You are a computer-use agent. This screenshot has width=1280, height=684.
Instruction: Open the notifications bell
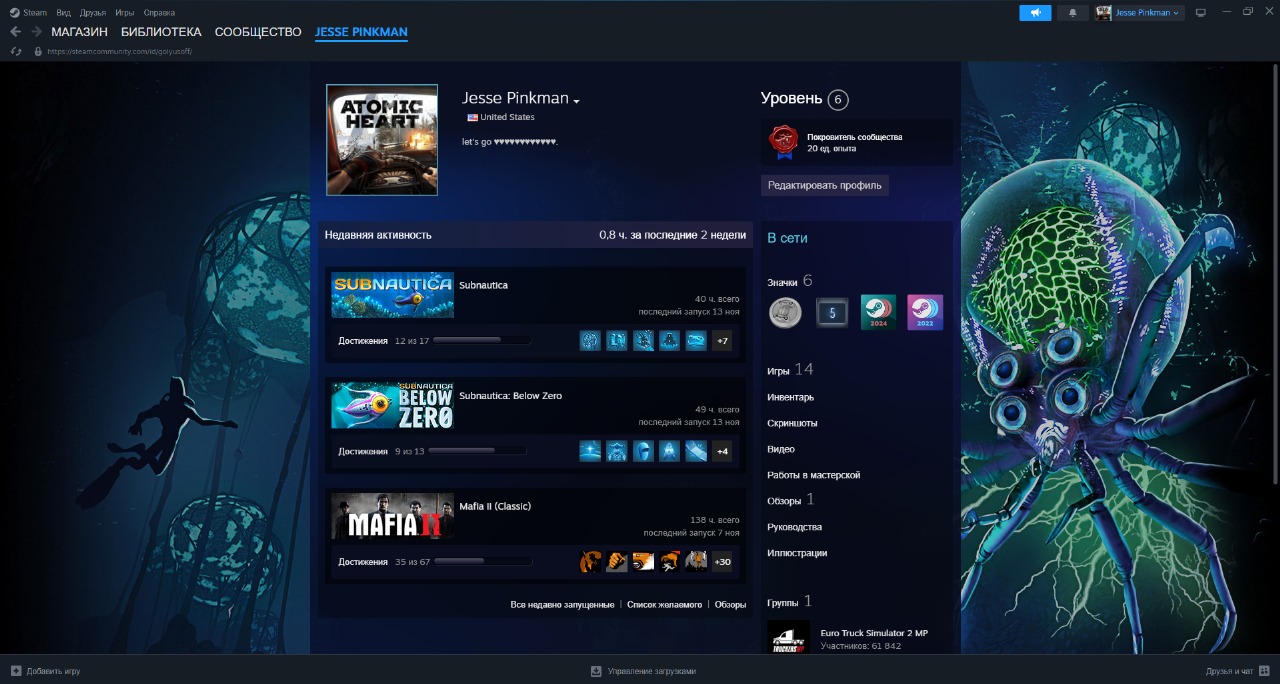(1073, 13)
